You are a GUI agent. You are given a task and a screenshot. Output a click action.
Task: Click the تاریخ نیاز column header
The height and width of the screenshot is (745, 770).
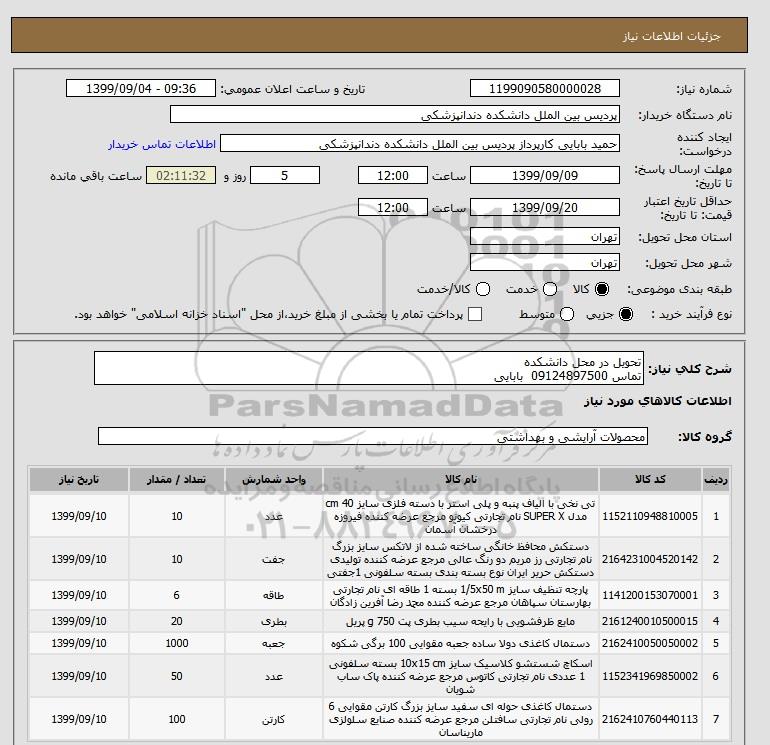(x=79, y=479)
